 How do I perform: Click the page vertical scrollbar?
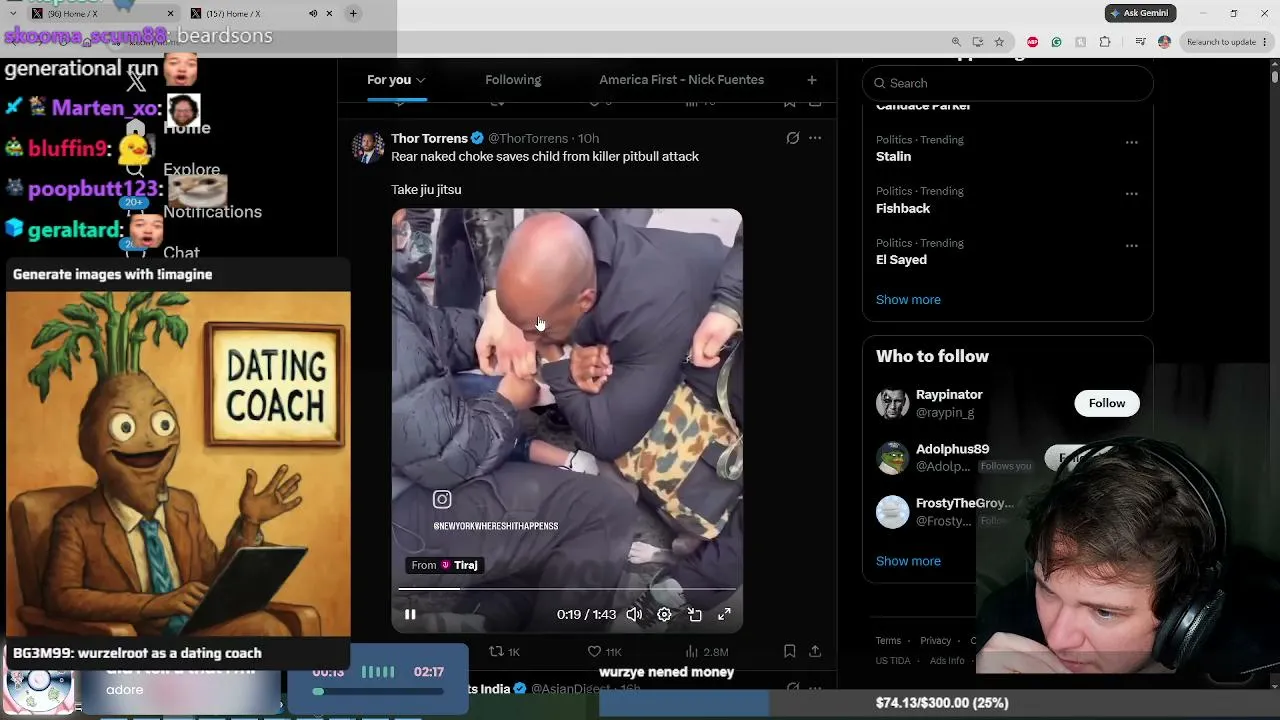[x=1275, y=76]
